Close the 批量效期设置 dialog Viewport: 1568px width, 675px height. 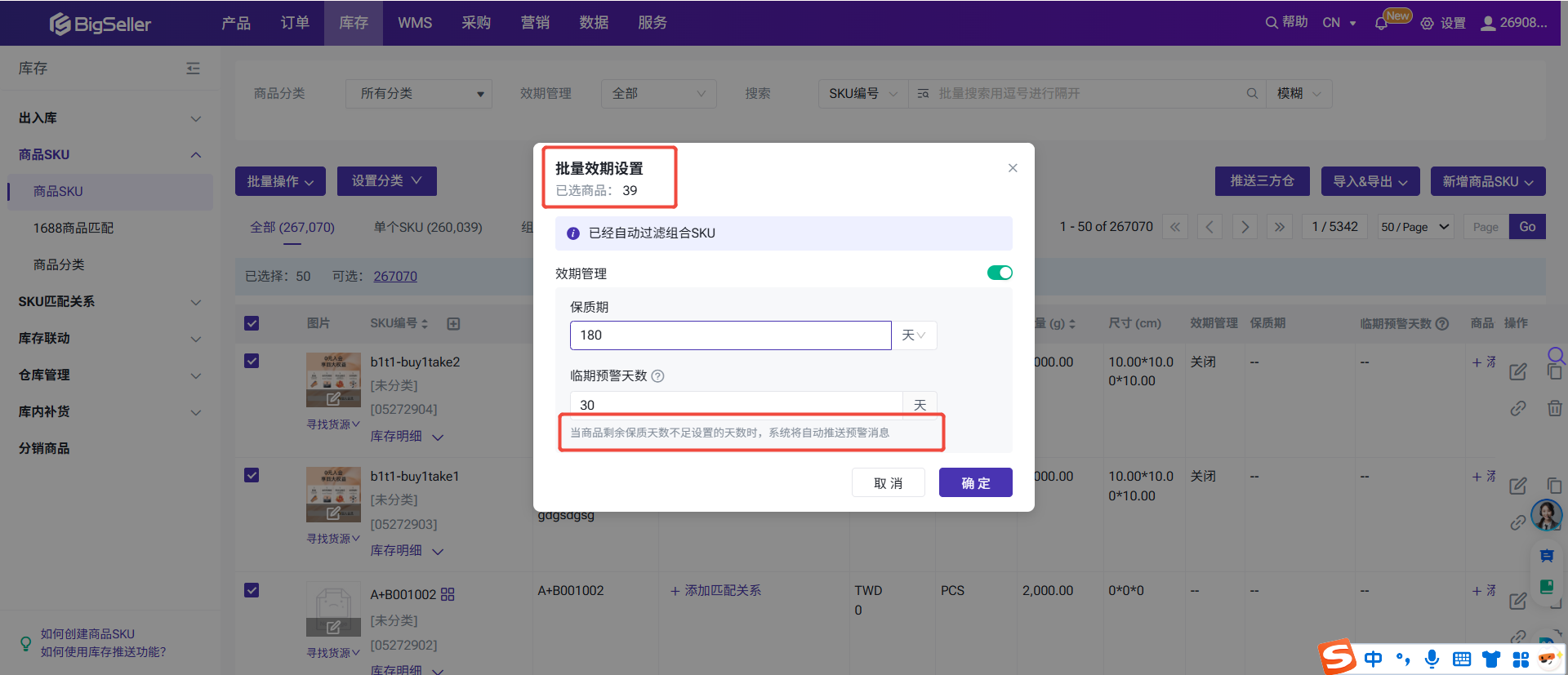(x=1013, y=168)
